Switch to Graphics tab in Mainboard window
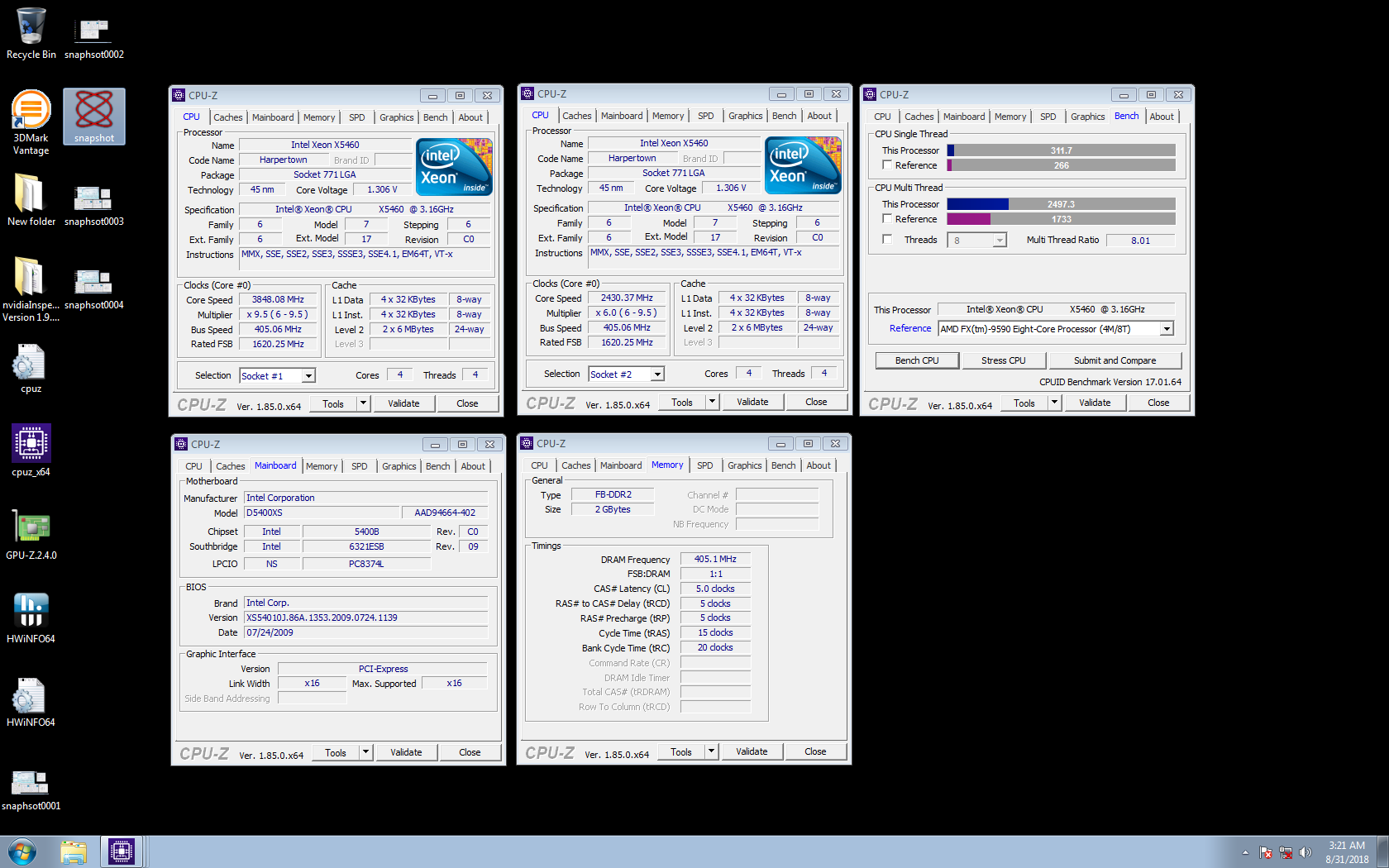The height and width of the screenshot is (868, 1389). pyautogui.click(x=399, y=466)
